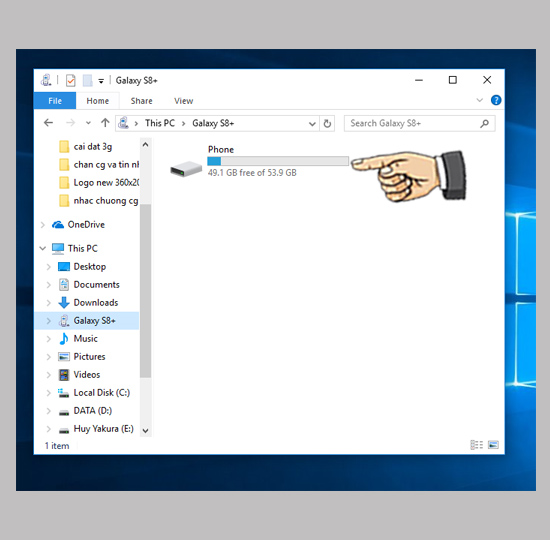The height and width of the screenshot is (540, 550).
Task: Expand the Videos tree node
Action: coord(48,375)
